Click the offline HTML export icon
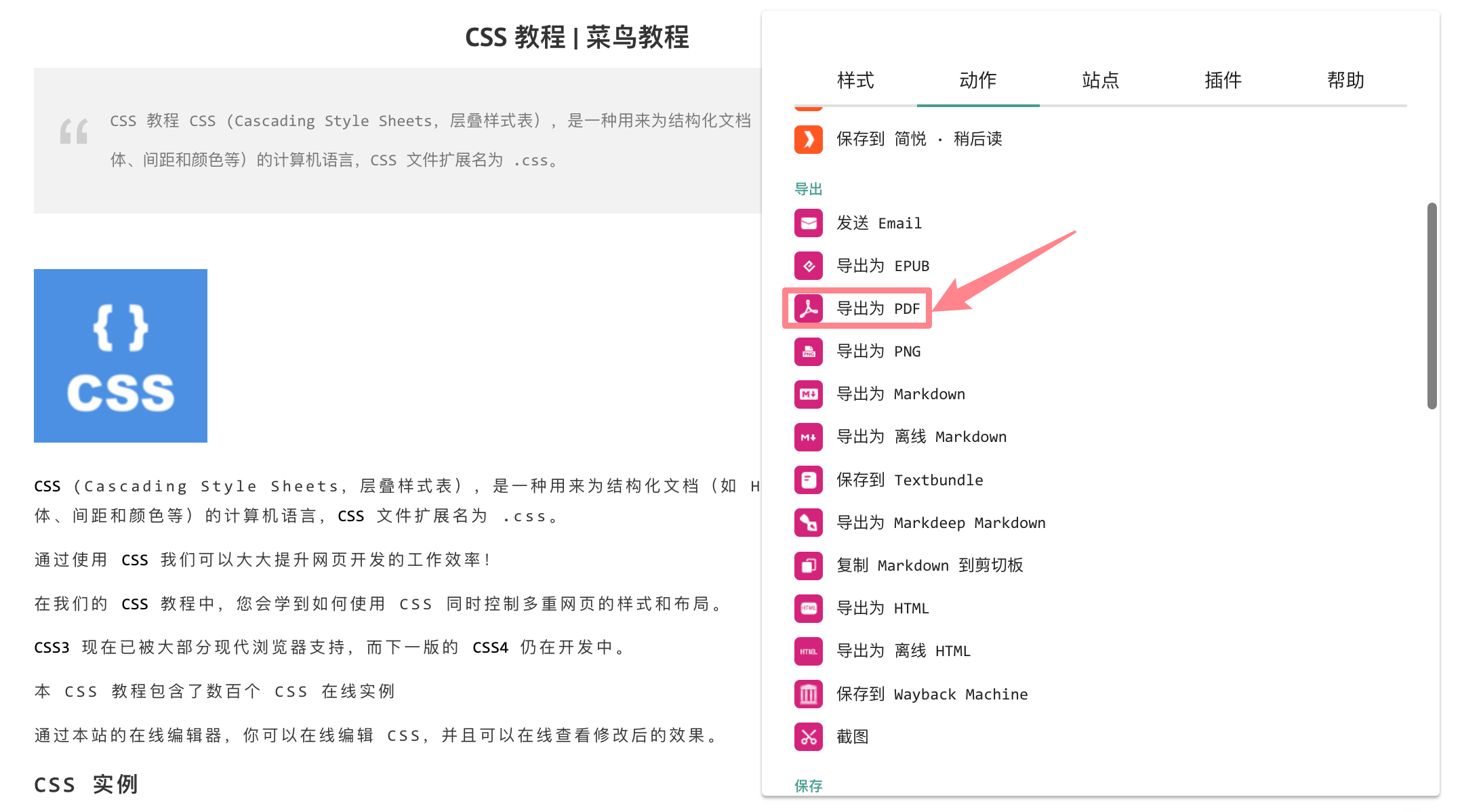1460x812 pixels. pos(809,651)
